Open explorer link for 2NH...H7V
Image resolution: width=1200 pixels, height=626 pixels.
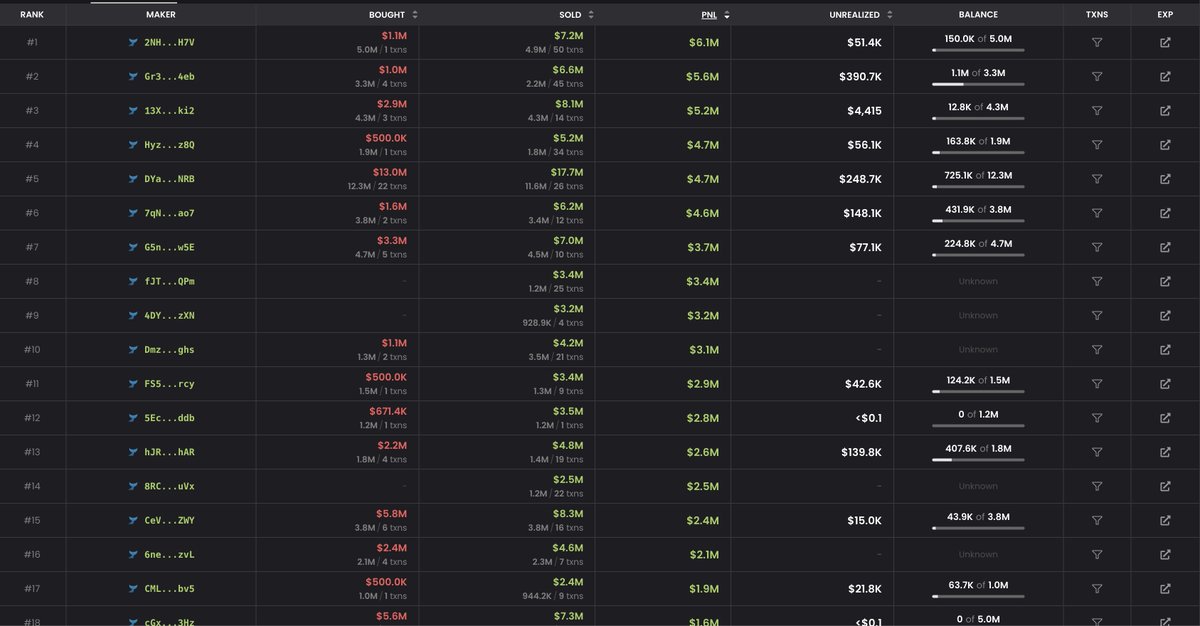point(1165,43)
